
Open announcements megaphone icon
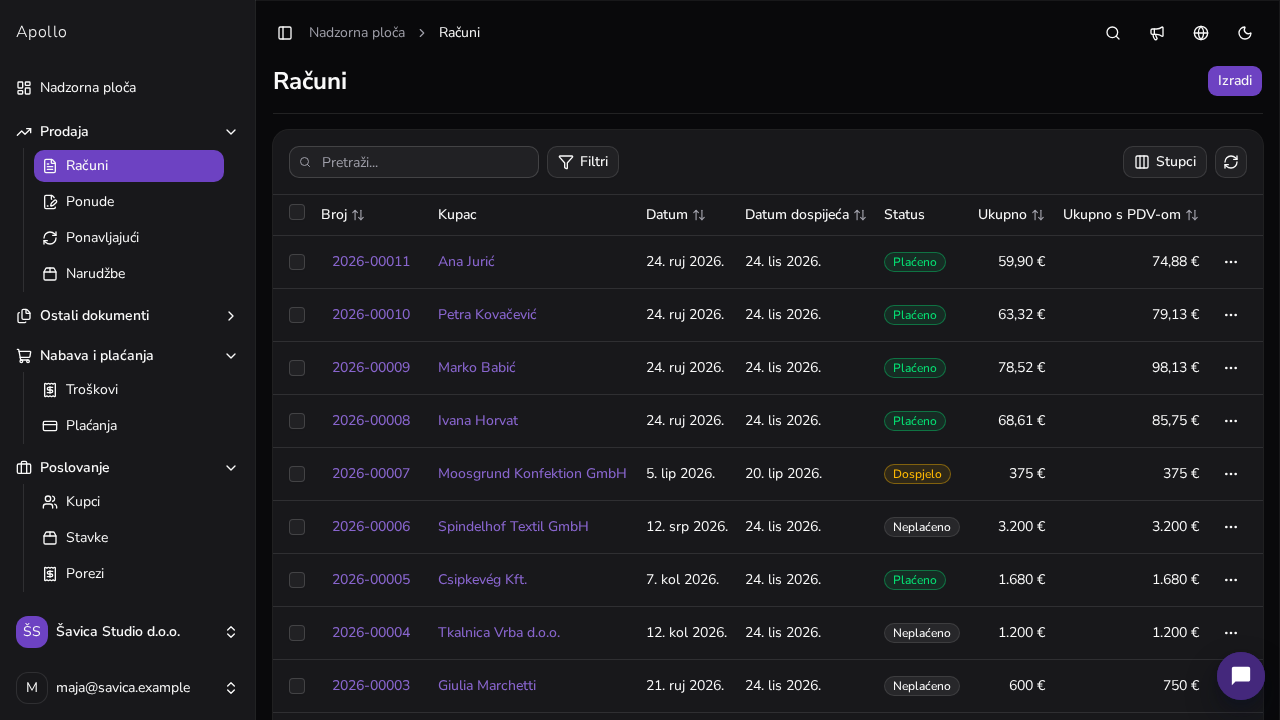coord(1157,33)
